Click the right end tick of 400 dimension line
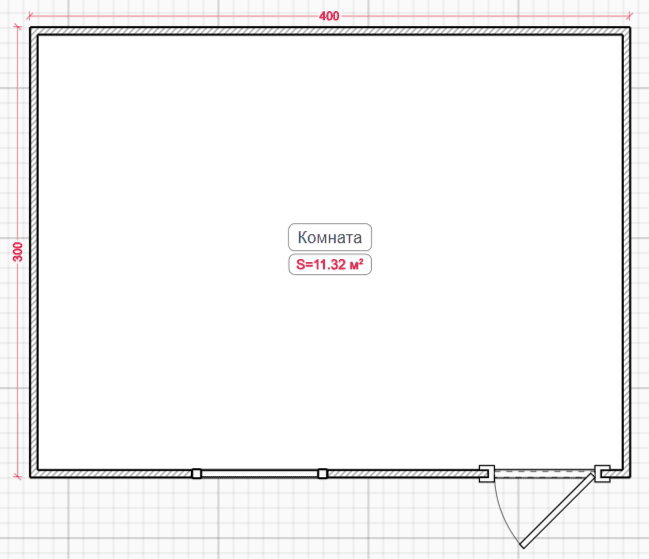This screenshot has width=649, height=559. (629, 16)
